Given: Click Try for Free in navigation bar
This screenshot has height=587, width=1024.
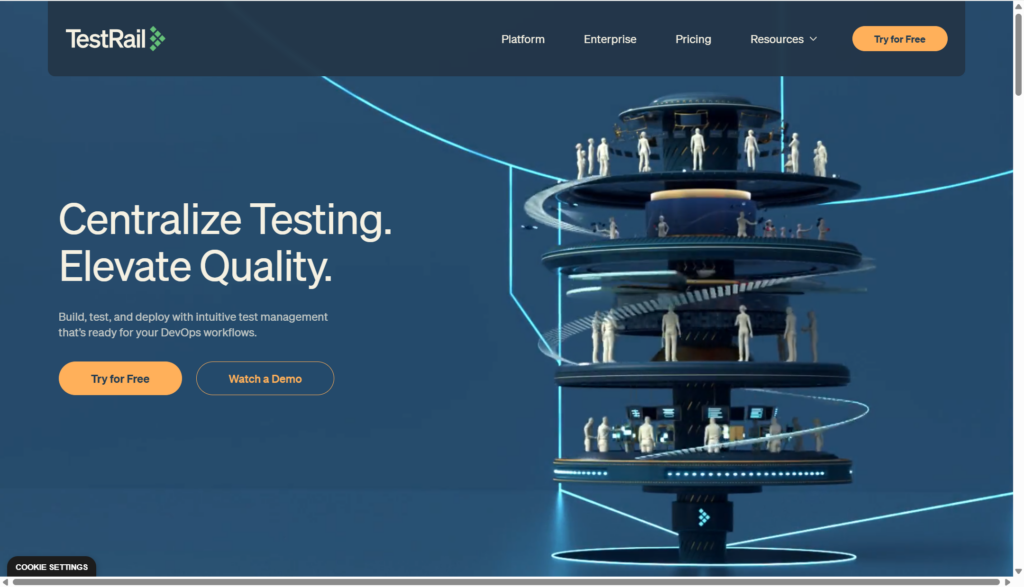Looking at the screenshot, I should point(899,39).
